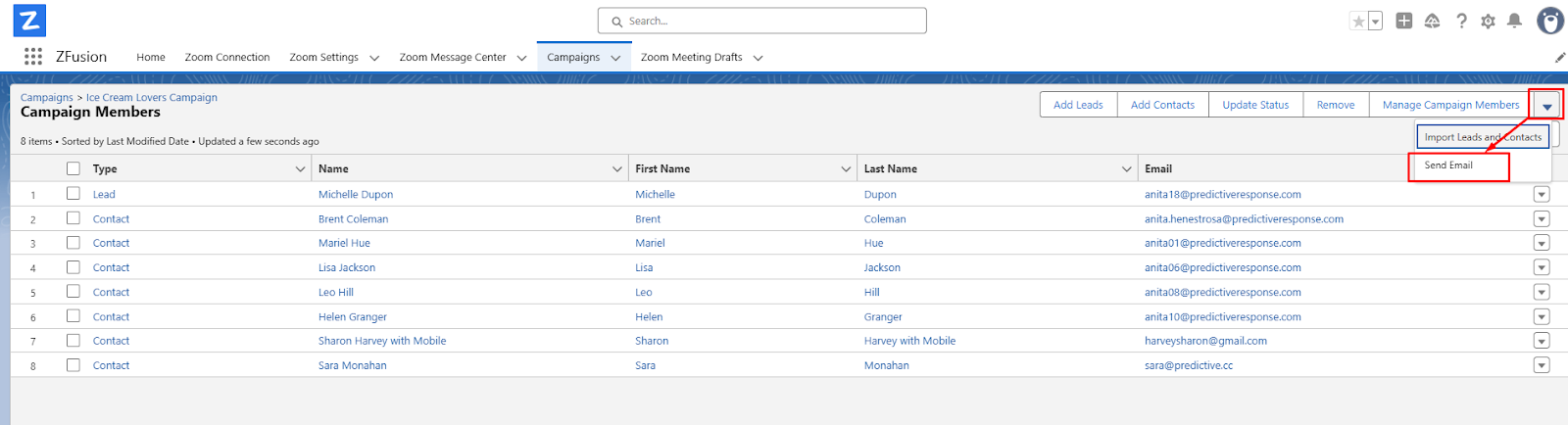This screenshot has width=1568, height=425.
Task: Open the App Launcher grid icon
Action: click(x=33, y=57)
